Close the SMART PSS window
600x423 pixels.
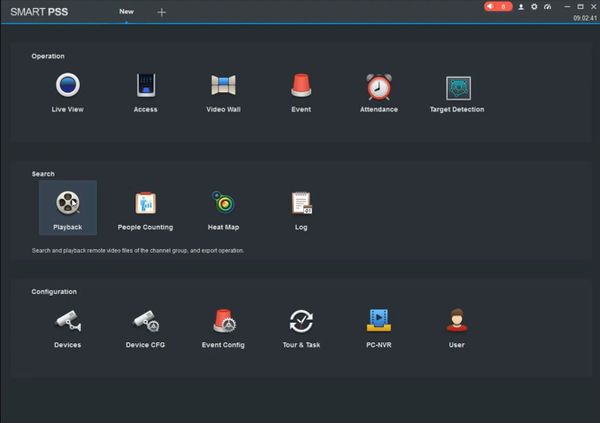593,7
